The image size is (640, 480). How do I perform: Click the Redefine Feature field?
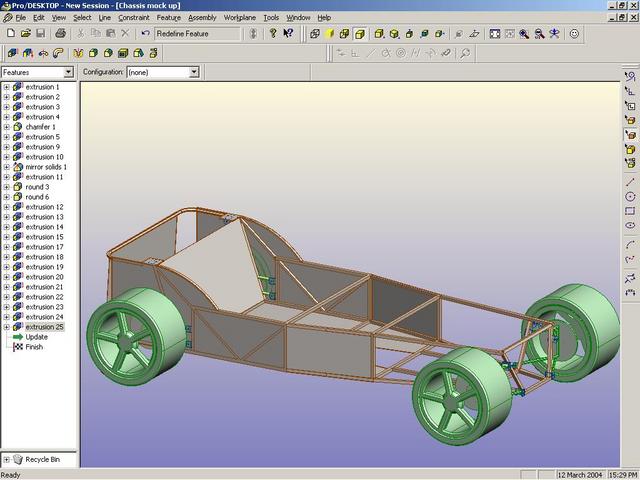point(198,34)
